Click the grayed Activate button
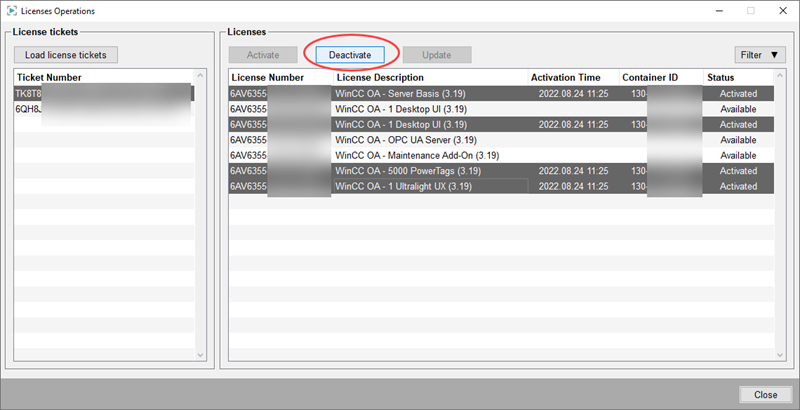 tap(263, 55)
